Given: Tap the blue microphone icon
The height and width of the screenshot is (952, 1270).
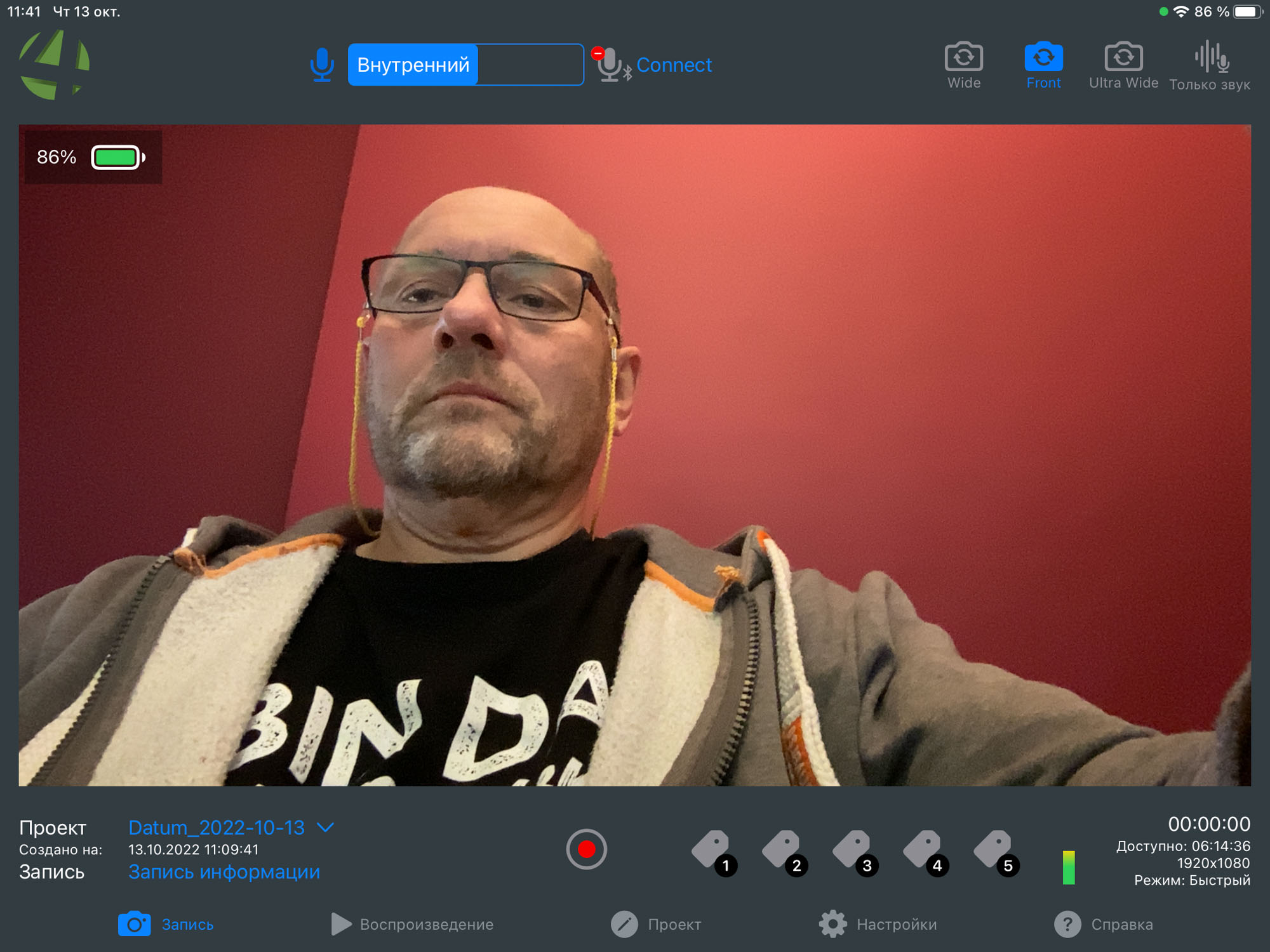Looking at the screenshot, I should coord(322,65).
